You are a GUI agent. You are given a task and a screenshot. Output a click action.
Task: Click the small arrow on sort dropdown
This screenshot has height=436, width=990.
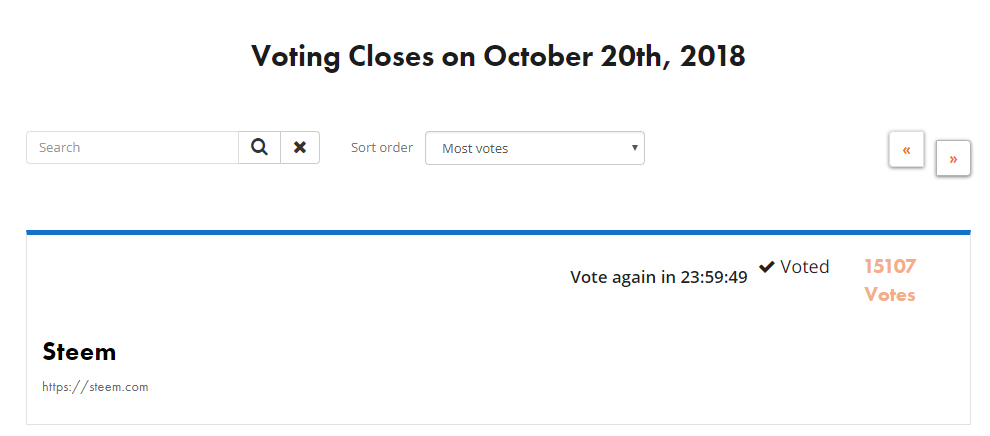coord(634,147)
